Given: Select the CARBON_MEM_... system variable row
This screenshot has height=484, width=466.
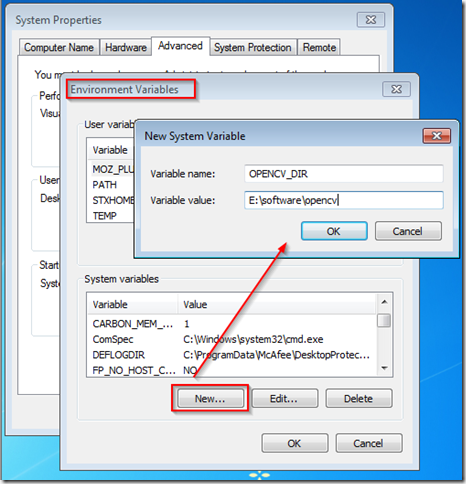Looking at the screenshot, I should point(232,324).
